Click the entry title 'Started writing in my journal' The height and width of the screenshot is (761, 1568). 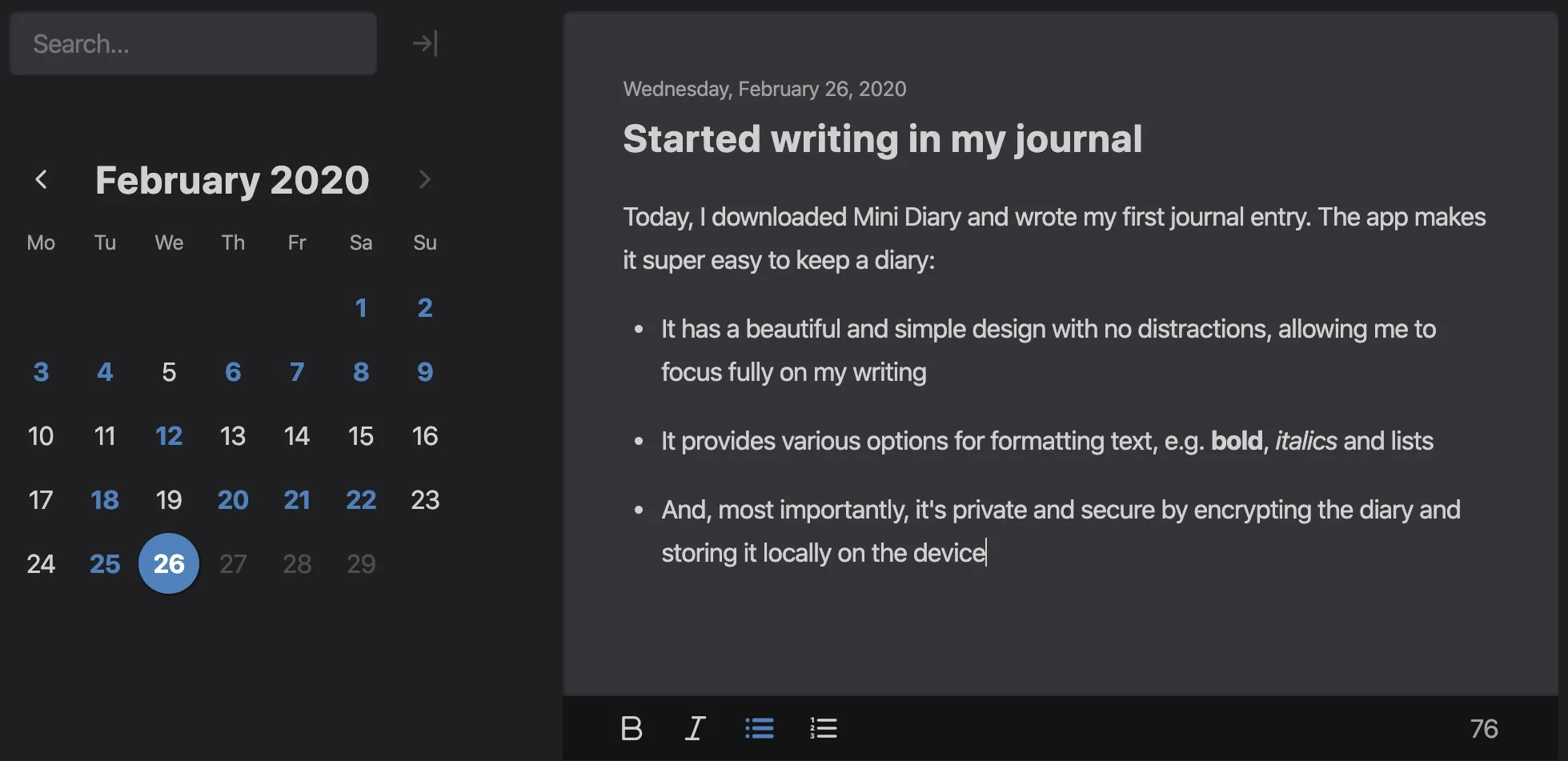(x=882, y=139)
